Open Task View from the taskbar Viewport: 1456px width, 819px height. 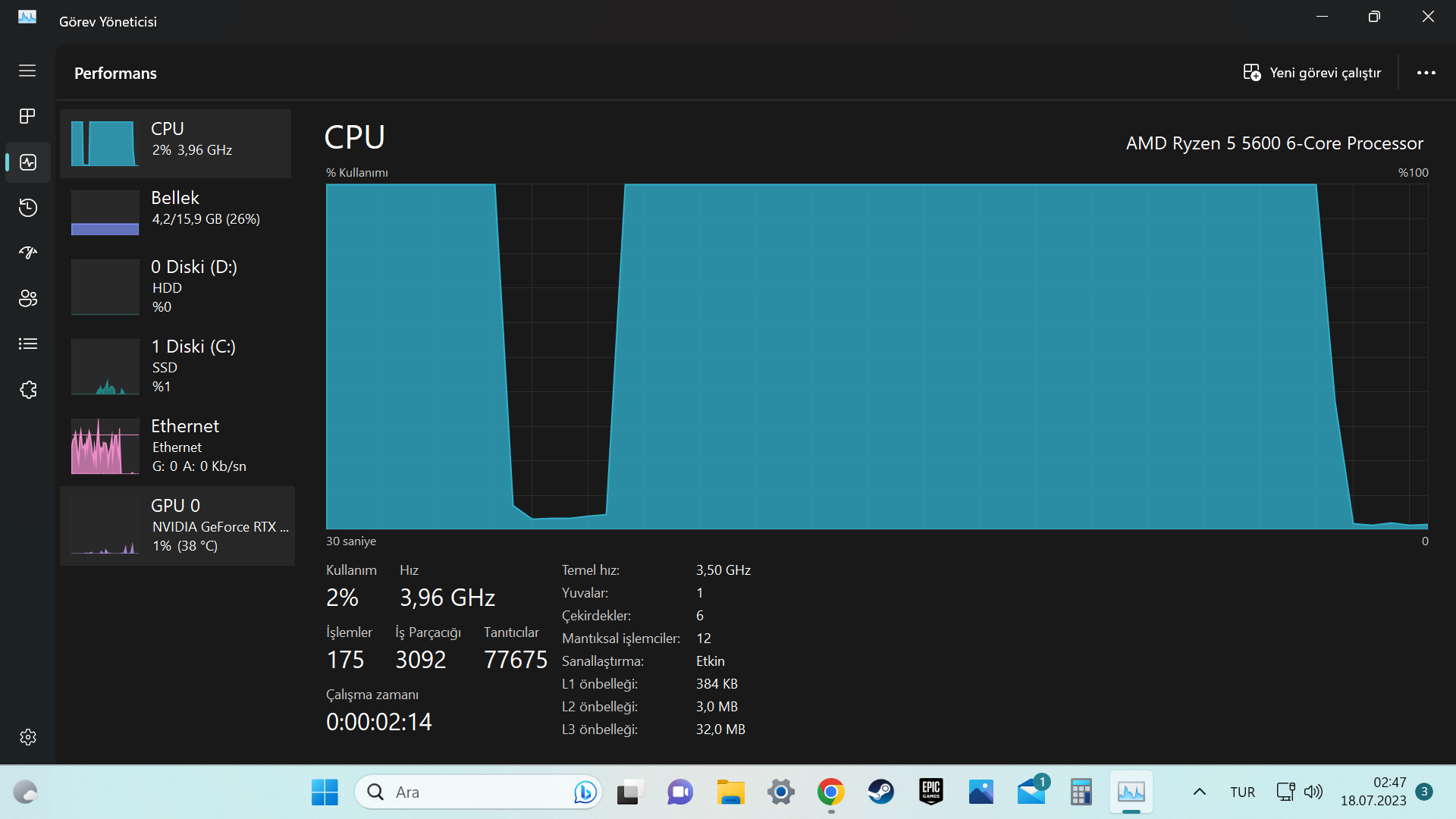(x=629, y=792)
